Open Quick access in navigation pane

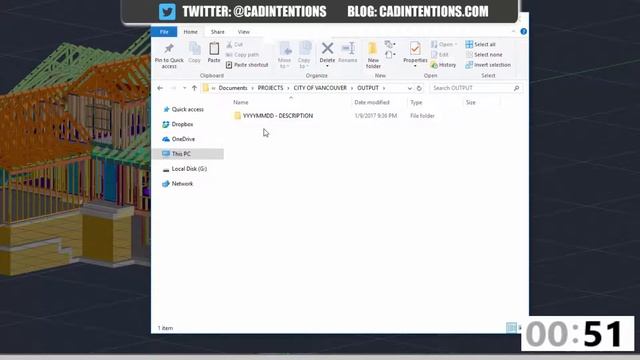point(183,109)
